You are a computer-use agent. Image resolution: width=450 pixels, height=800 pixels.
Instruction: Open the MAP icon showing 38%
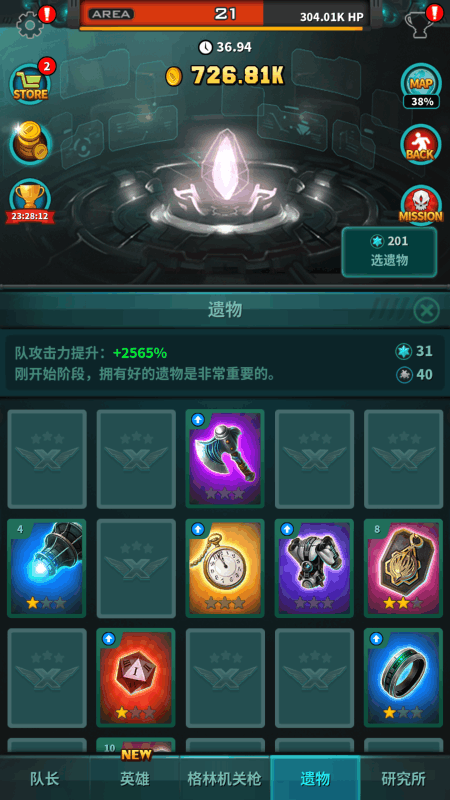(x=421, y=86)
